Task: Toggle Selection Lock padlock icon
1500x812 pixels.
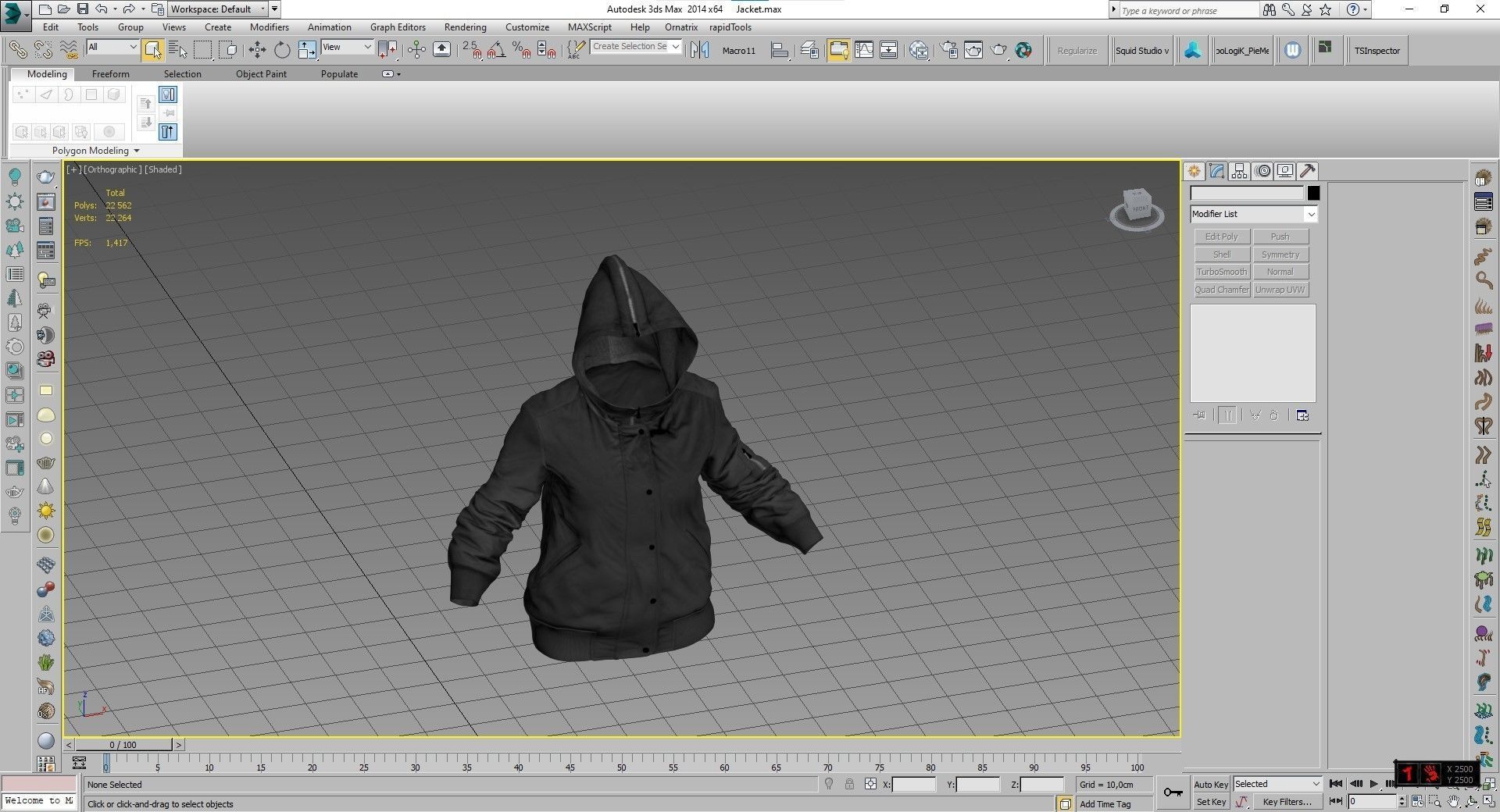Action: (849, 785)
